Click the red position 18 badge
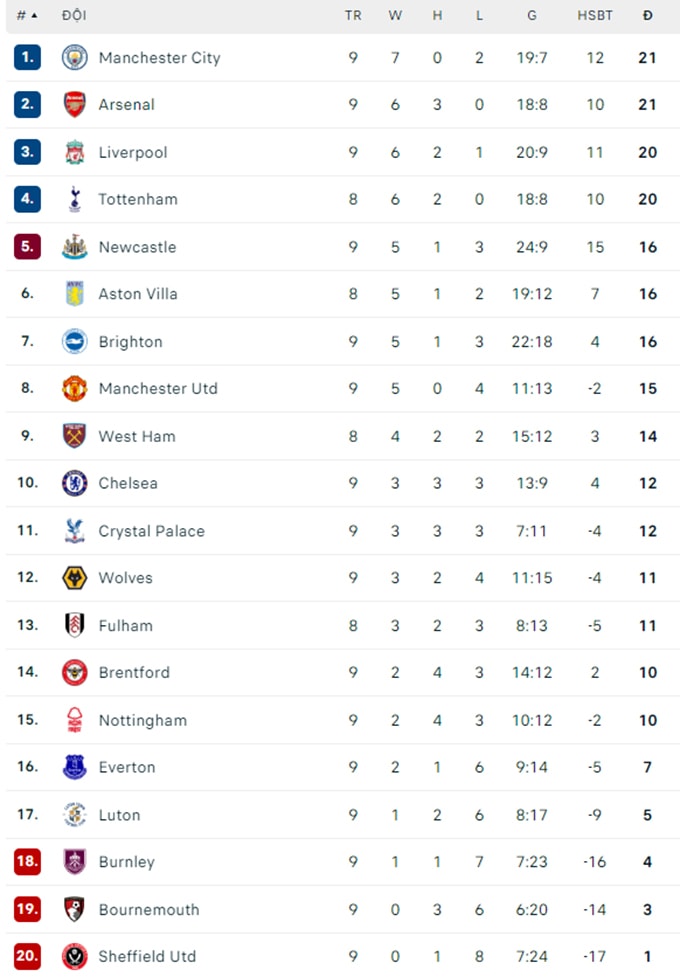Screen dimensions: 680x977 27,862
